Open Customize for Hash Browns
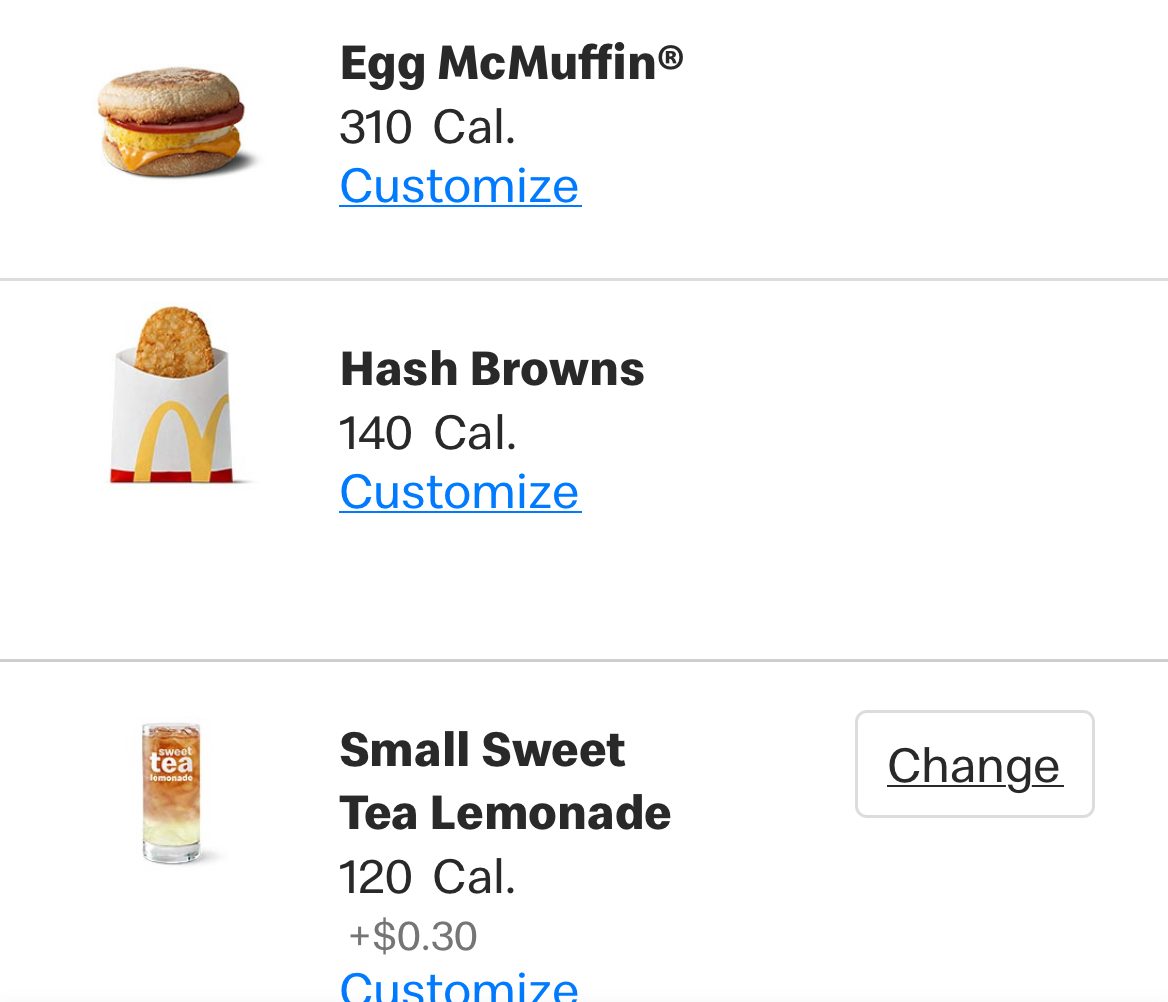The width and height of the screenshot is (1168, 1002). 460,492
